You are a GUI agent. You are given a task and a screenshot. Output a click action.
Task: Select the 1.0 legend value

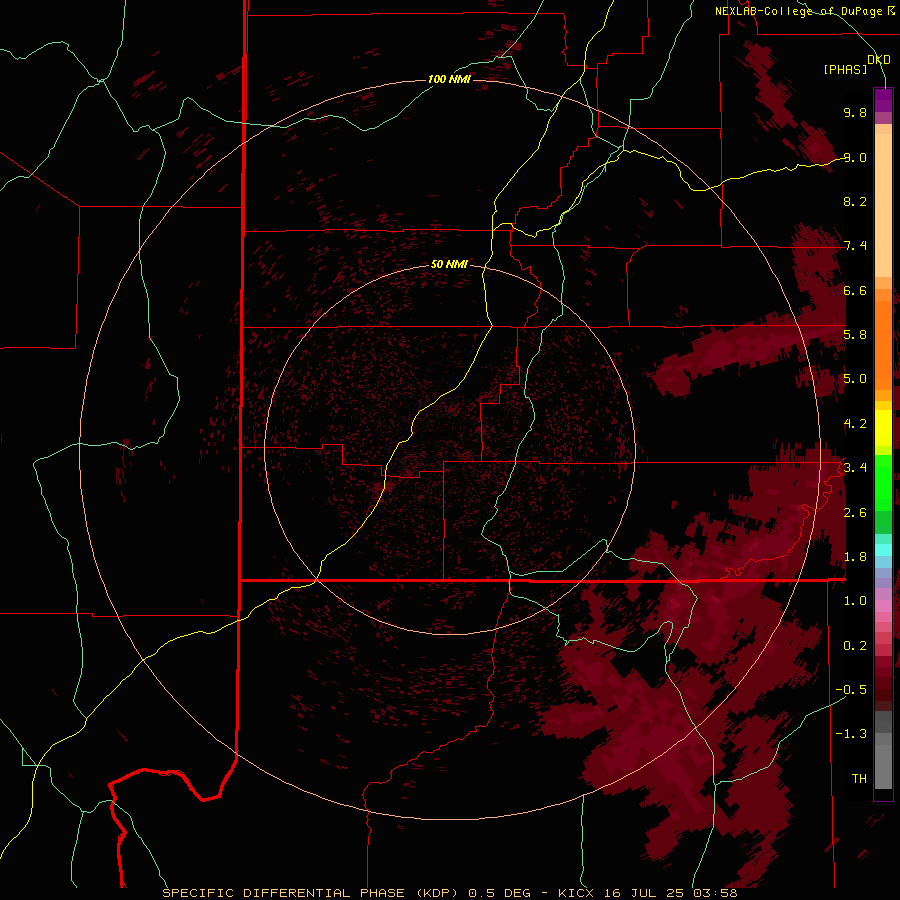[855, 601]
